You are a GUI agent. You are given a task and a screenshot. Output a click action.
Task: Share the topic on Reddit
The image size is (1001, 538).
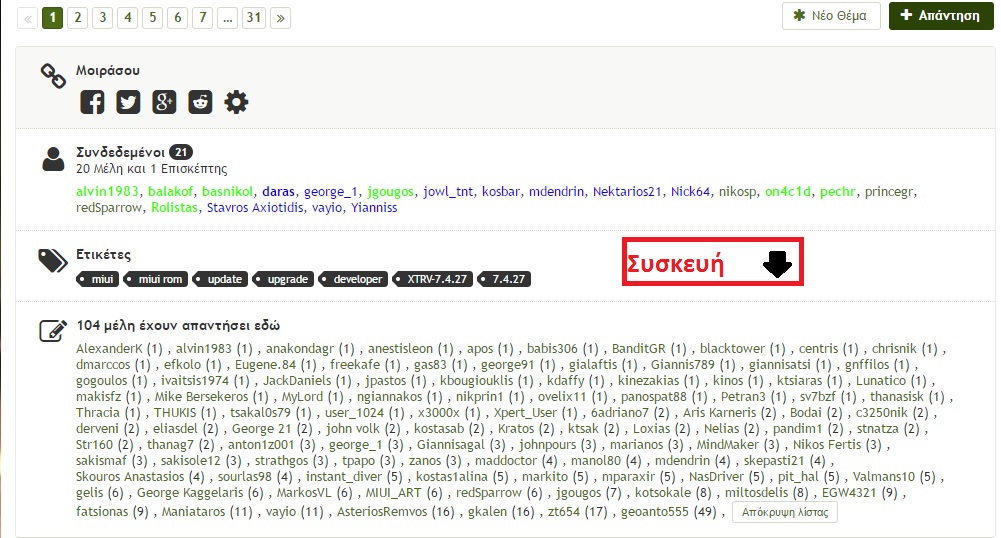tap(200, 102)
